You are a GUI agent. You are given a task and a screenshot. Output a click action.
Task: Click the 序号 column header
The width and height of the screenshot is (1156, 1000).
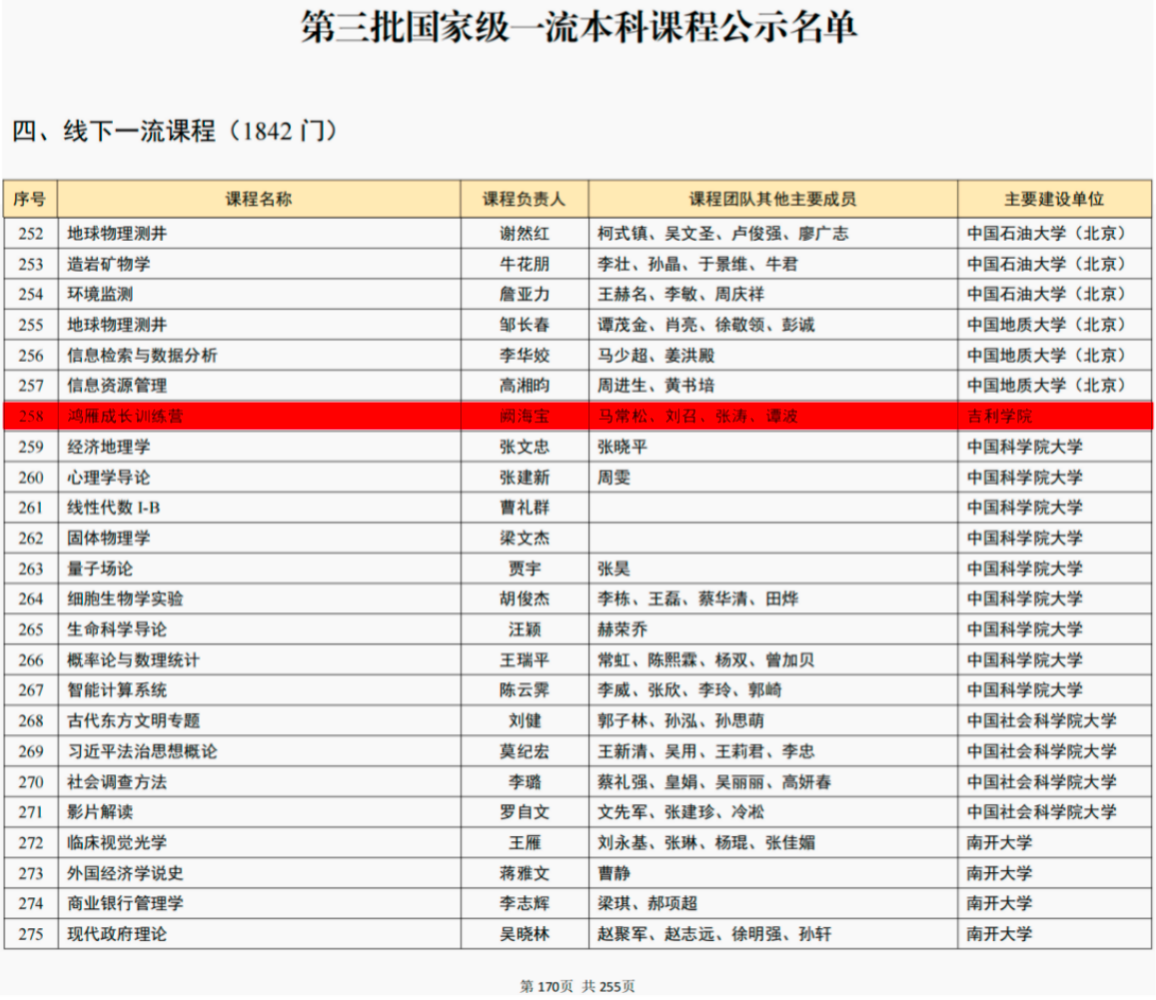click(30, 199)
